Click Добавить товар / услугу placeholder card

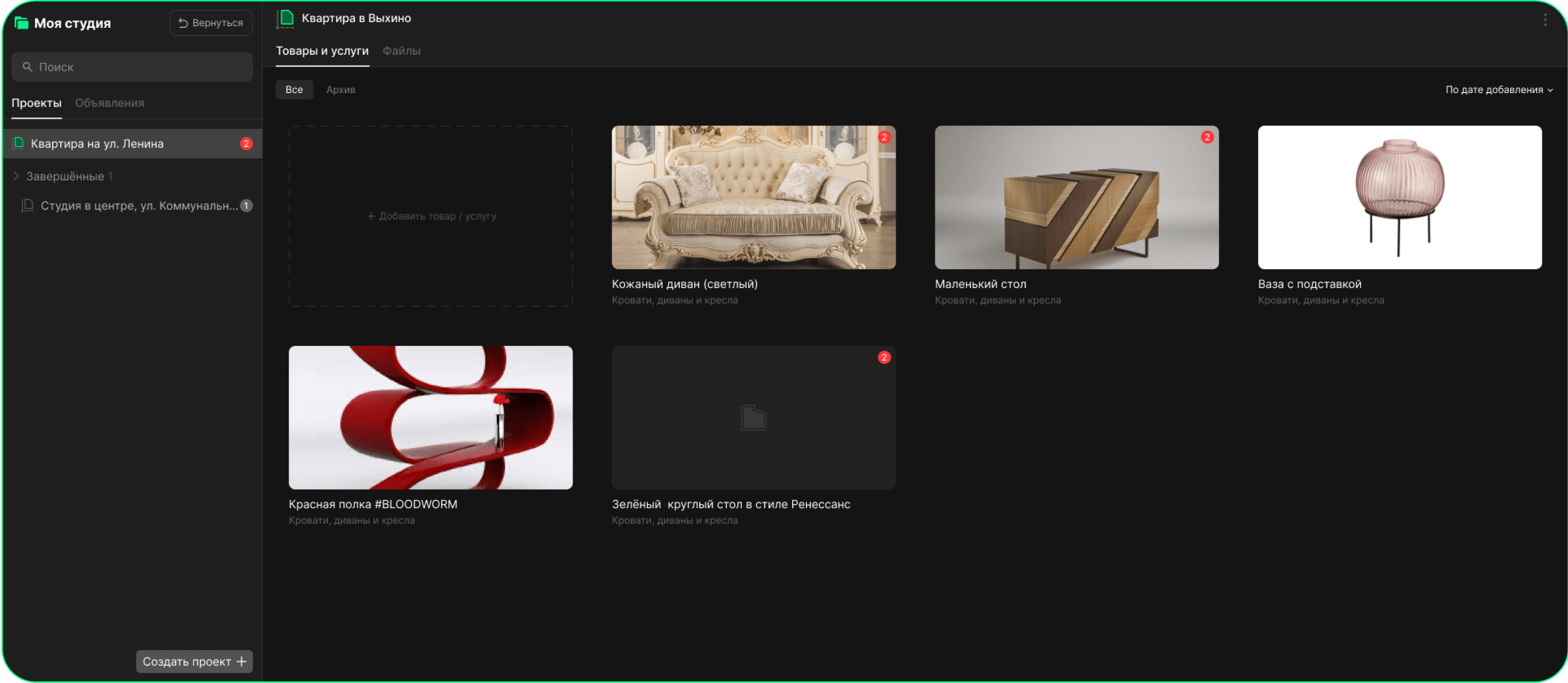coord(430,216)
